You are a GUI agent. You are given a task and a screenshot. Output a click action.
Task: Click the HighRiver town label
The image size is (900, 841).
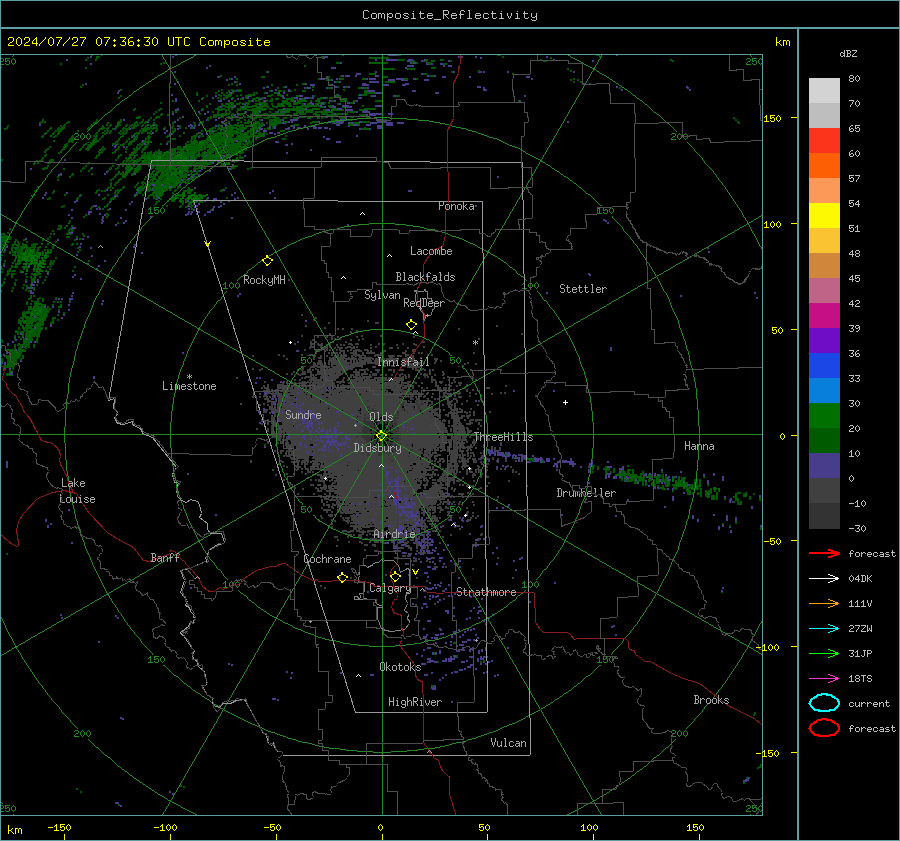click(x=415, y=702)
